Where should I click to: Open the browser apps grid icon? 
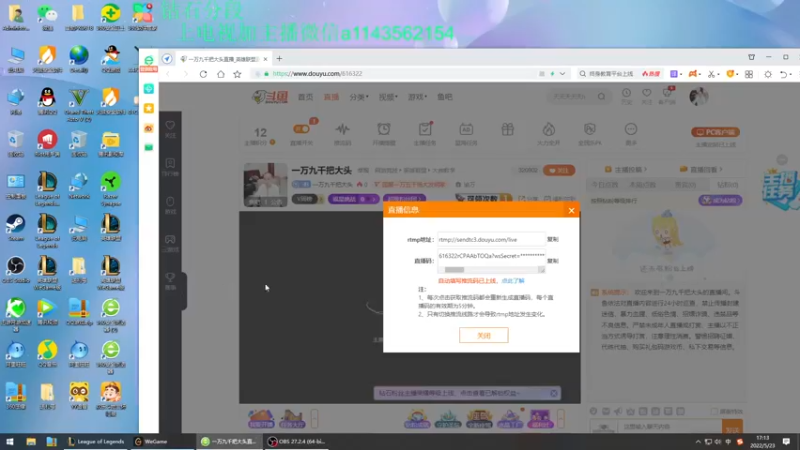click(748, 74)
